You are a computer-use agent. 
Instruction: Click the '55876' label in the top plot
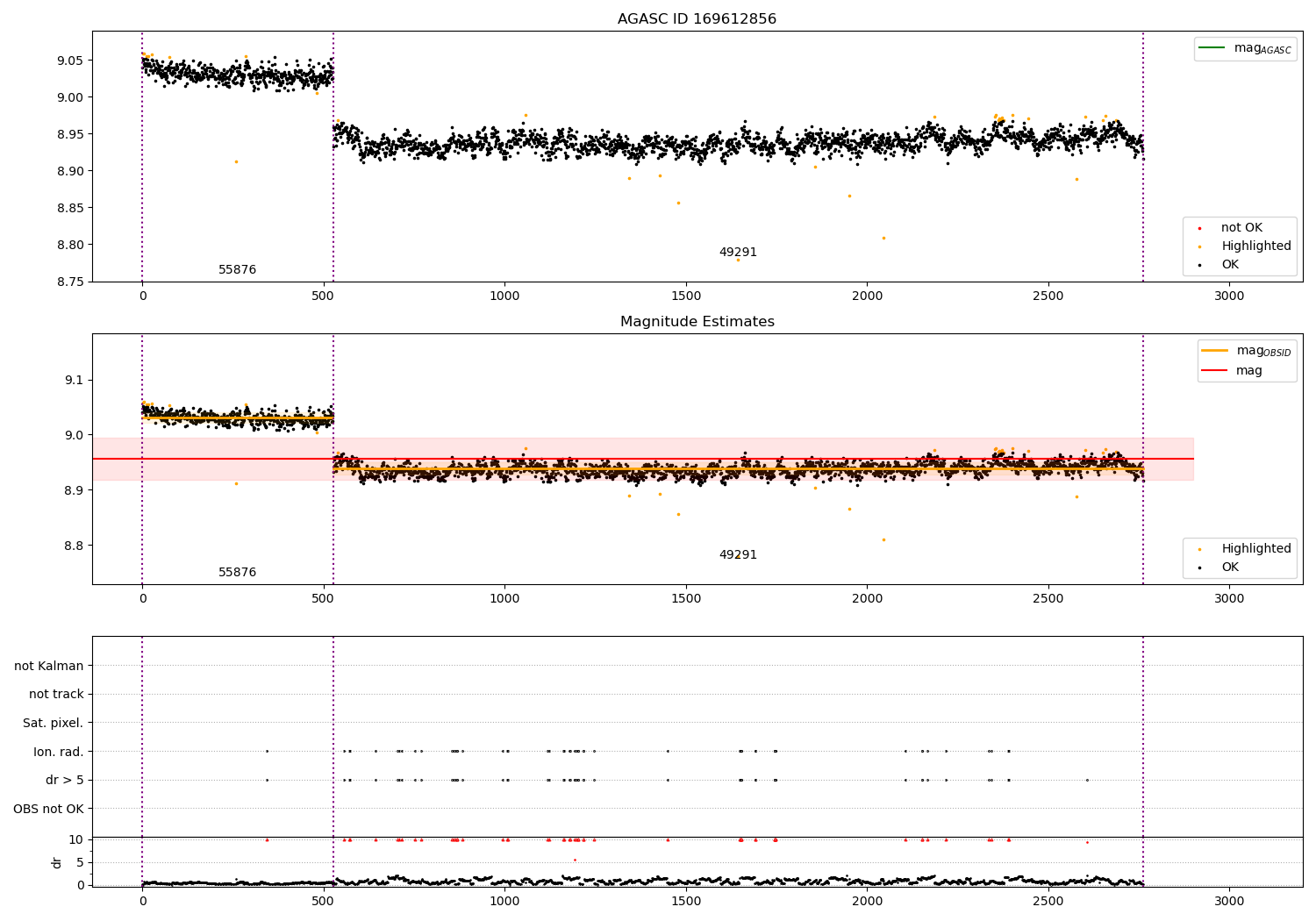(237, 269)
